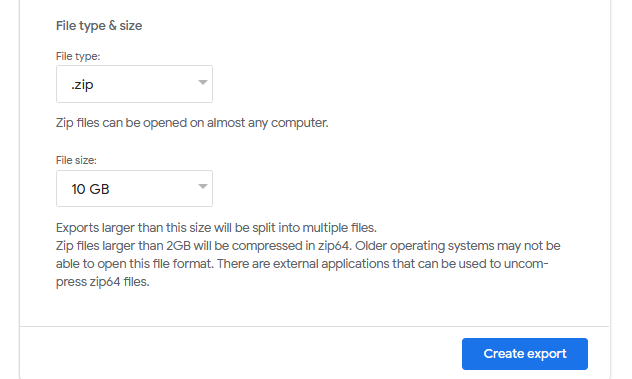Click the paragraph about zip64 compression
Viewport: 632px width, 379px height.
308,264
